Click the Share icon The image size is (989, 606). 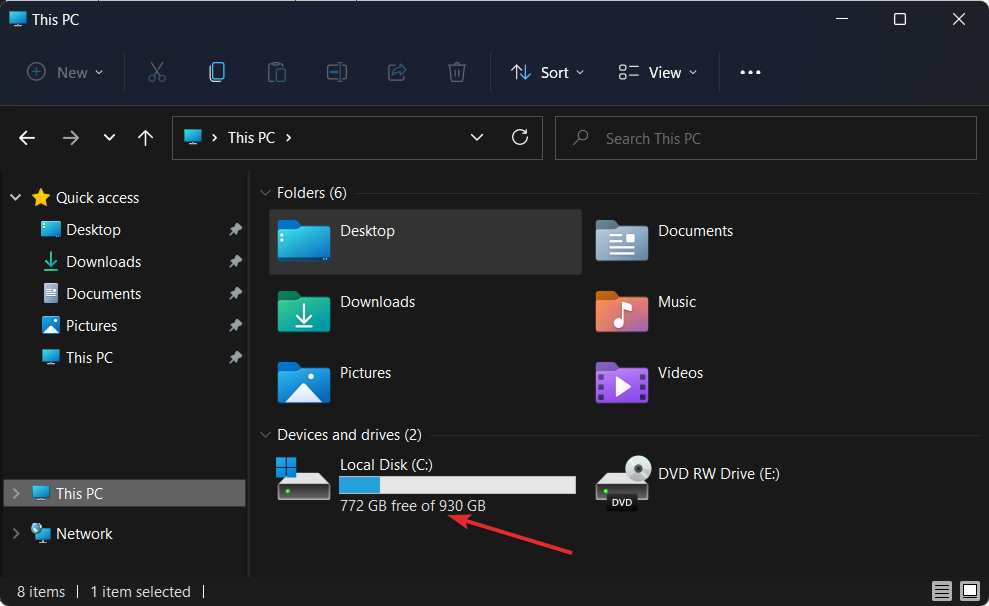click(396, 72)
